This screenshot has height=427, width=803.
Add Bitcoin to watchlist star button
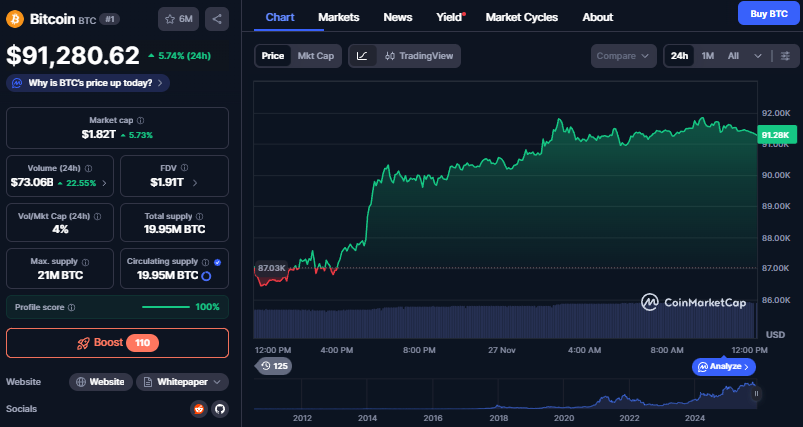(178, 19)
